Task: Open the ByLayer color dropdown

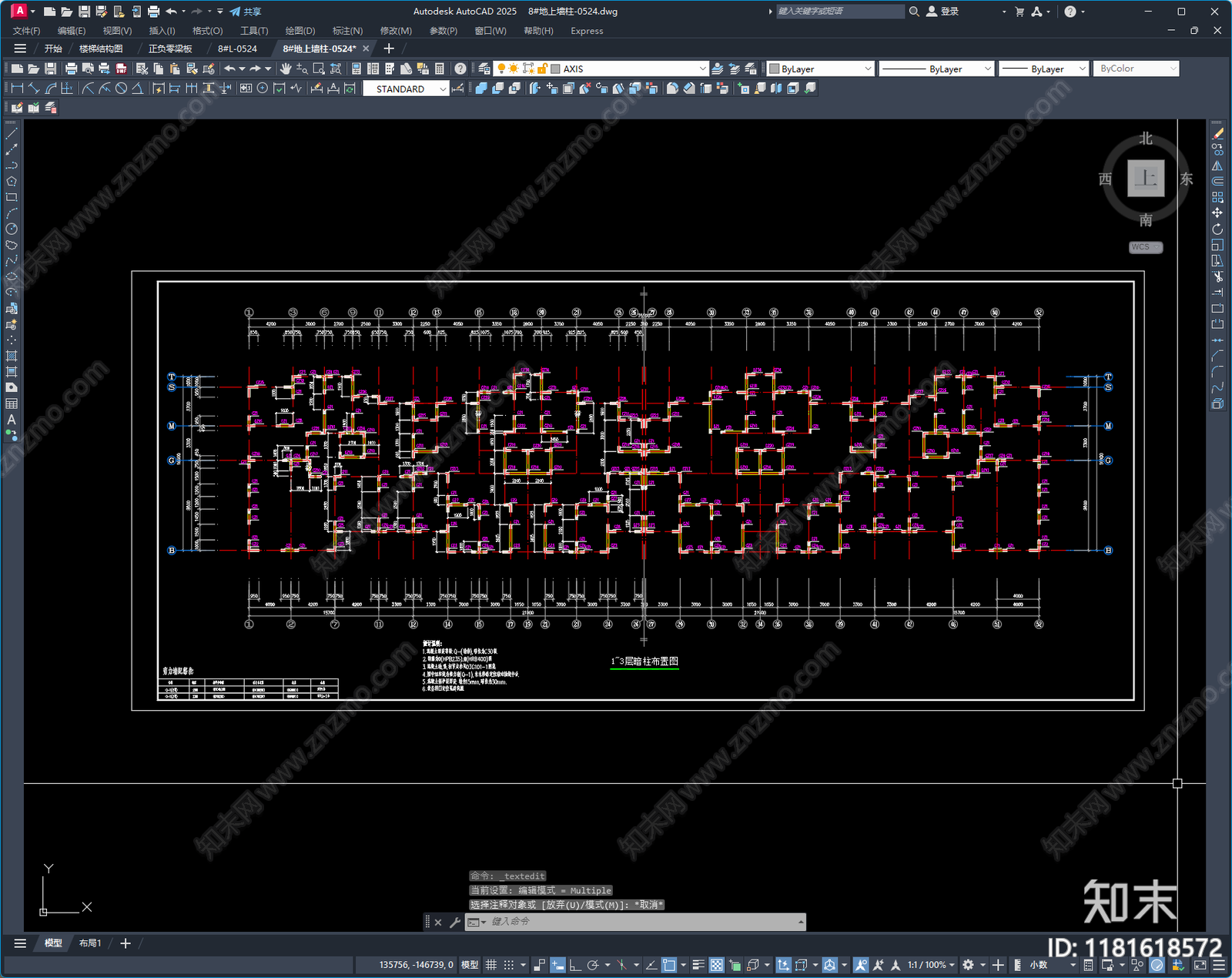Action: click(868, 69)
